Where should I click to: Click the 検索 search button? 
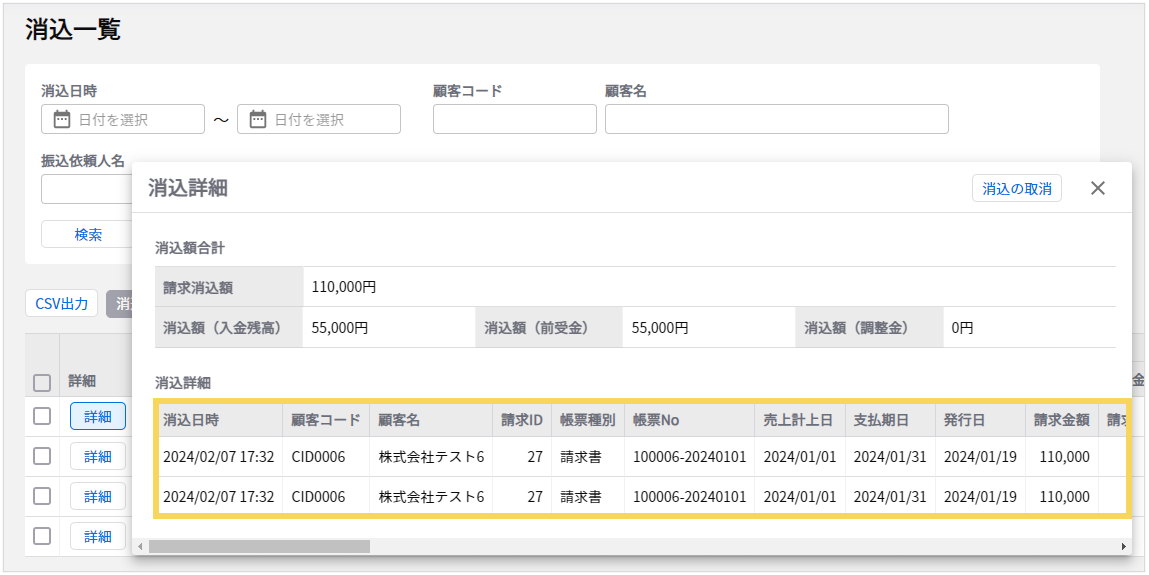point(87,234)
